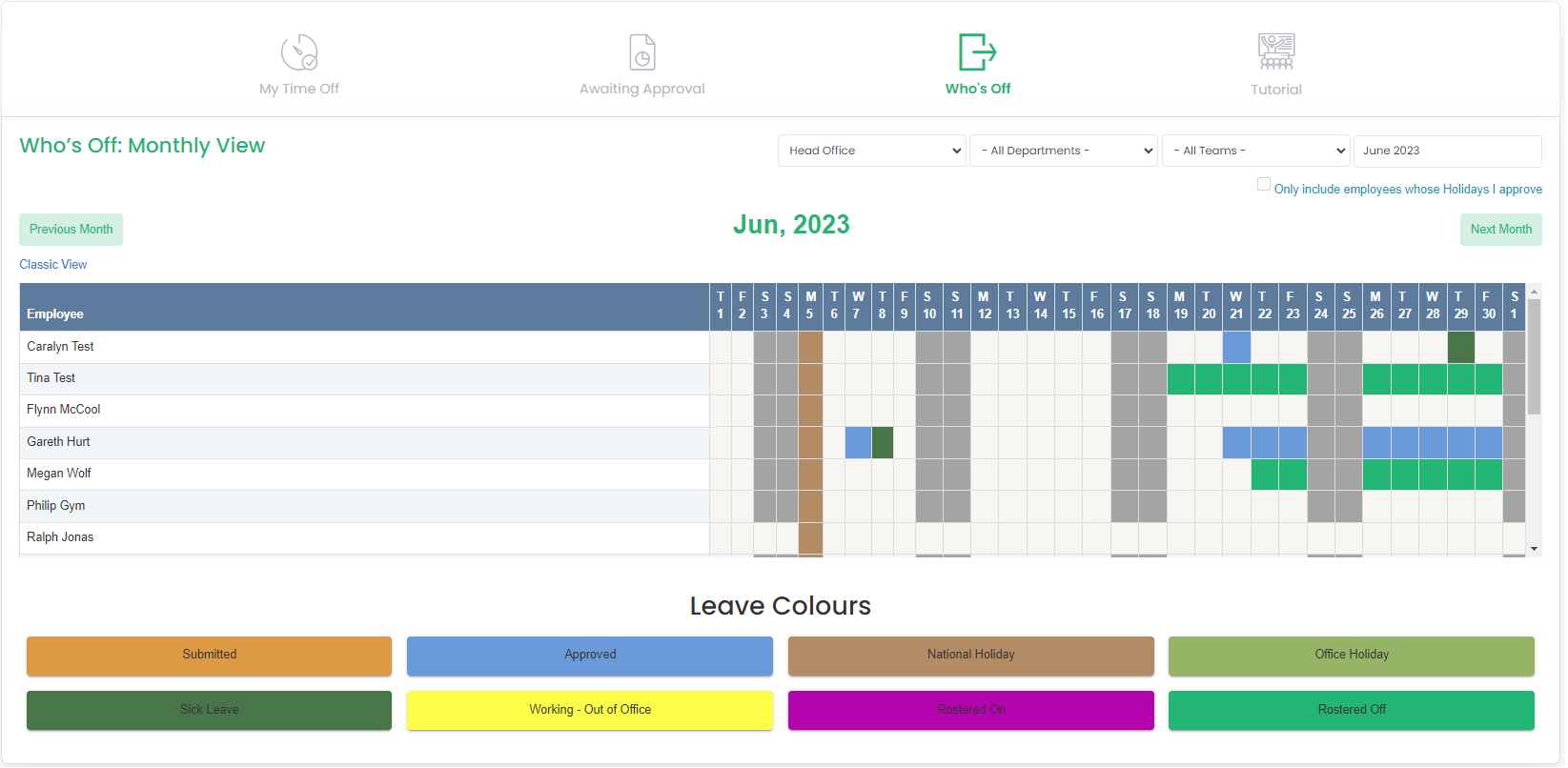Click the scrollbar up arrow in table
Image resolution: width=1568 pixels, height=768 pixels.
coord(1534,292)
